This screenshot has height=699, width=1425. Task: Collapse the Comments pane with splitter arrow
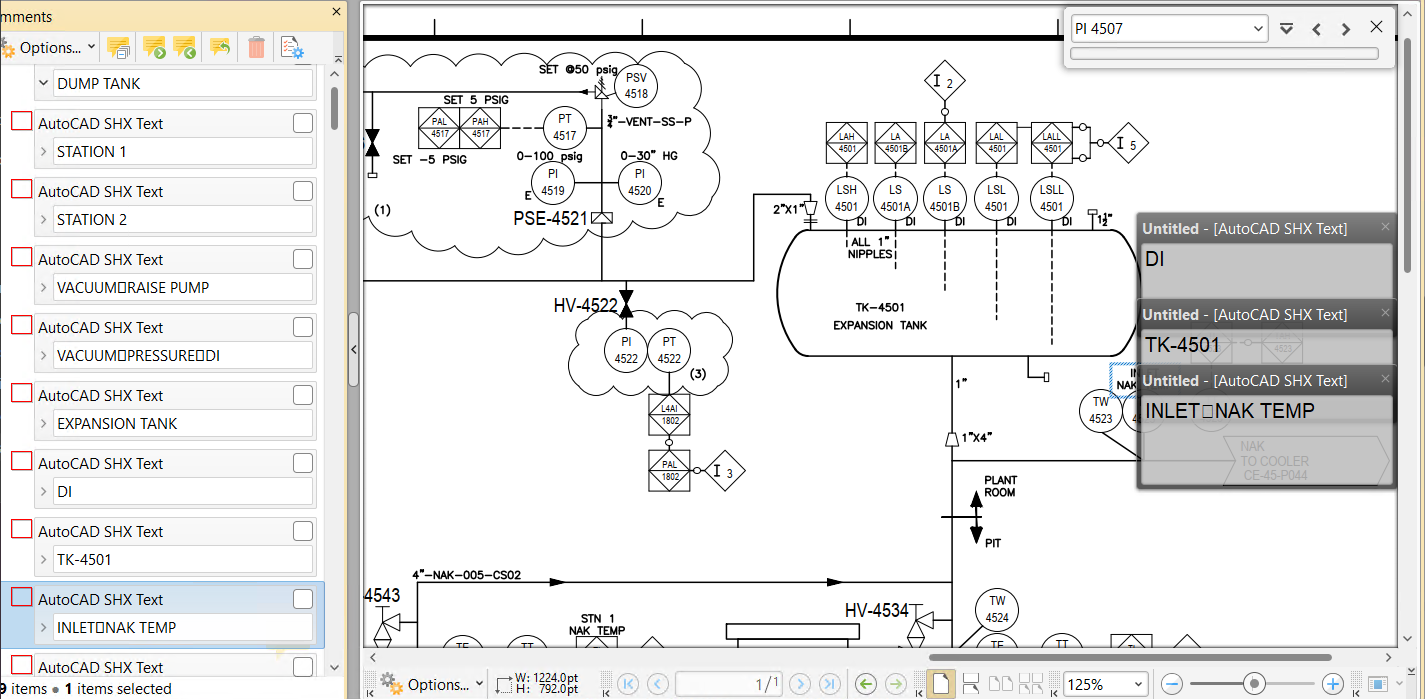tap(353, 349)
